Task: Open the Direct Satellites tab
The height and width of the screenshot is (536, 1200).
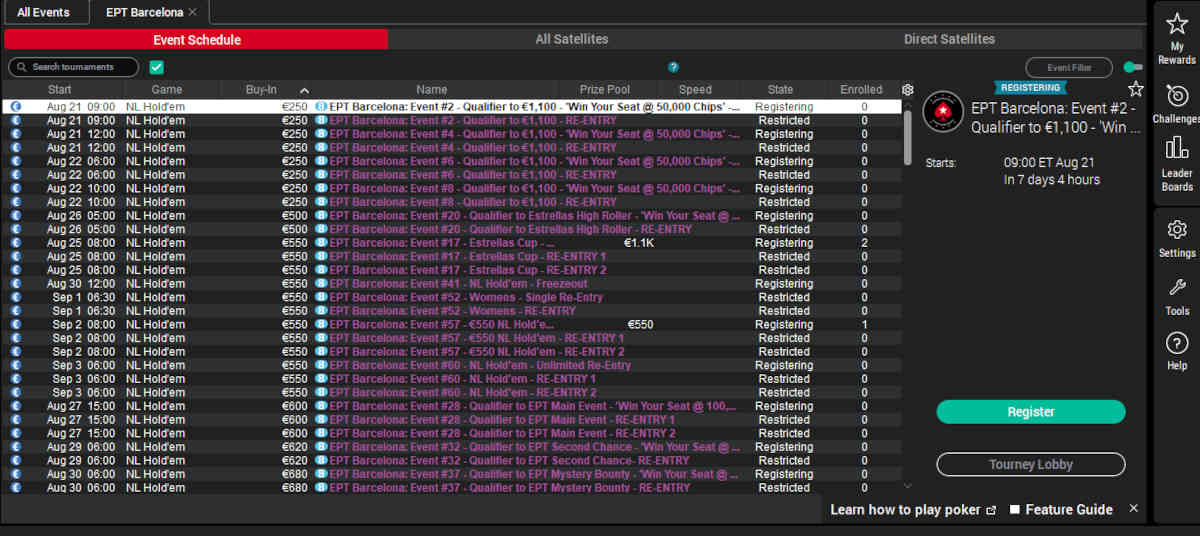Action: (949, 40)
